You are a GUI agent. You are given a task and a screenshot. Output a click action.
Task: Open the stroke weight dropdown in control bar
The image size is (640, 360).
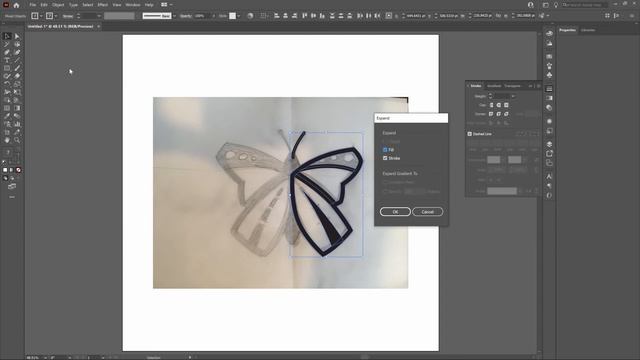point(99,16)
